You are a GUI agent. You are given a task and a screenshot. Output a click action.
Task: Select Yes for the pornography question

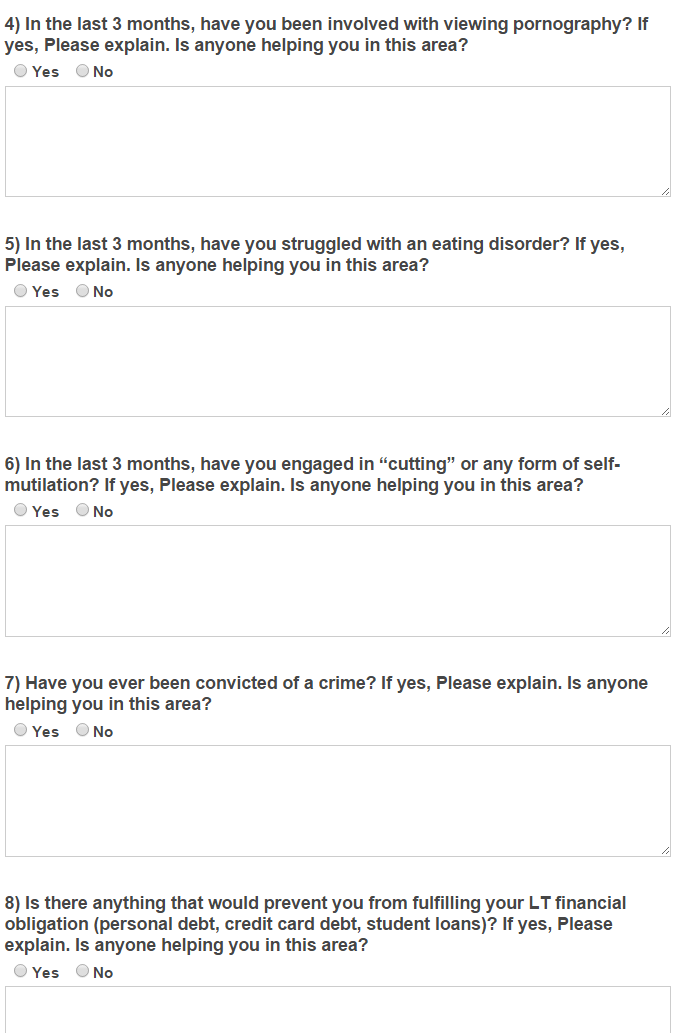click(21, 71)
